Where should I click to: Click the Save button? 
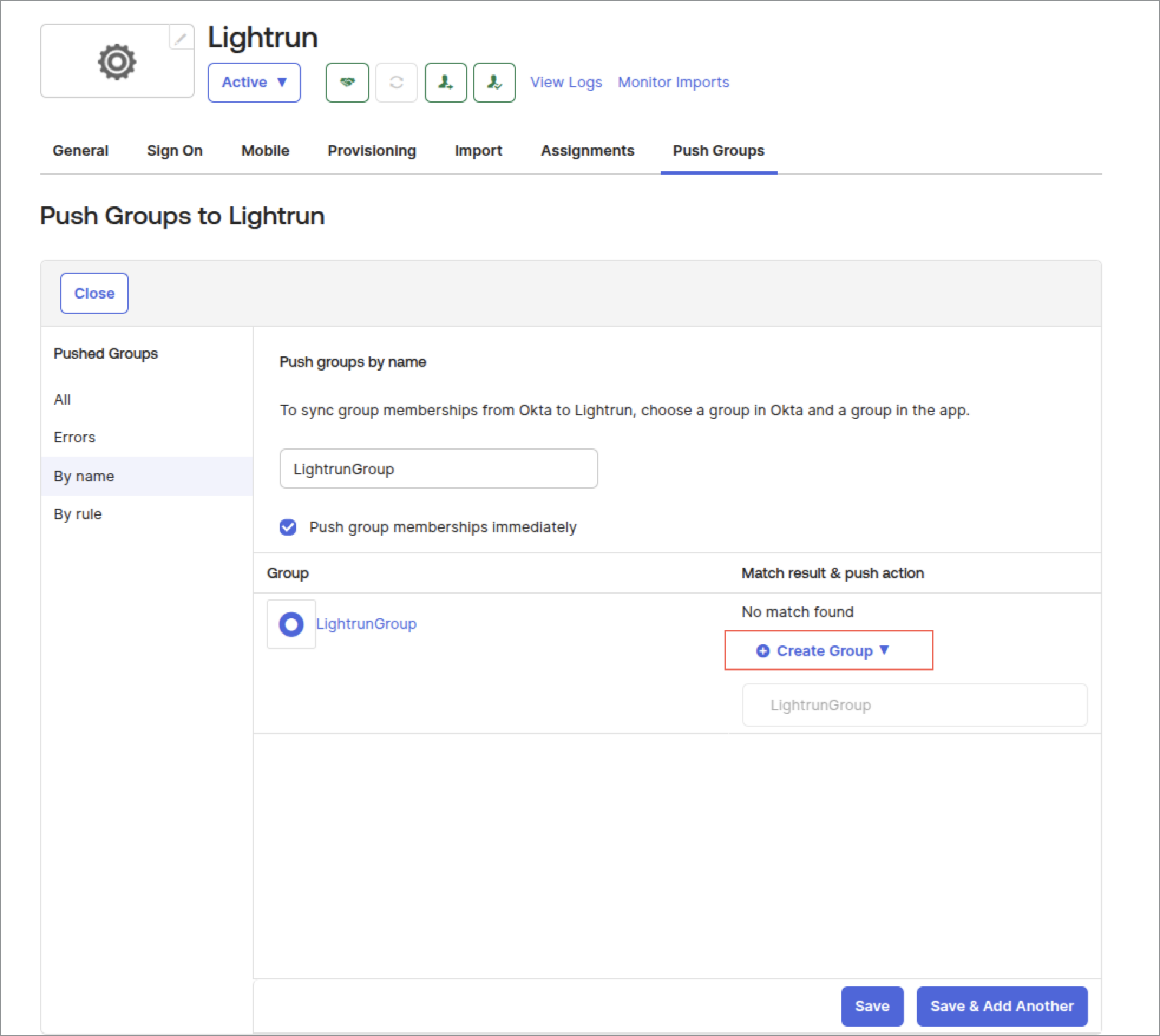pyautogui.click(x=871, y=1006)
